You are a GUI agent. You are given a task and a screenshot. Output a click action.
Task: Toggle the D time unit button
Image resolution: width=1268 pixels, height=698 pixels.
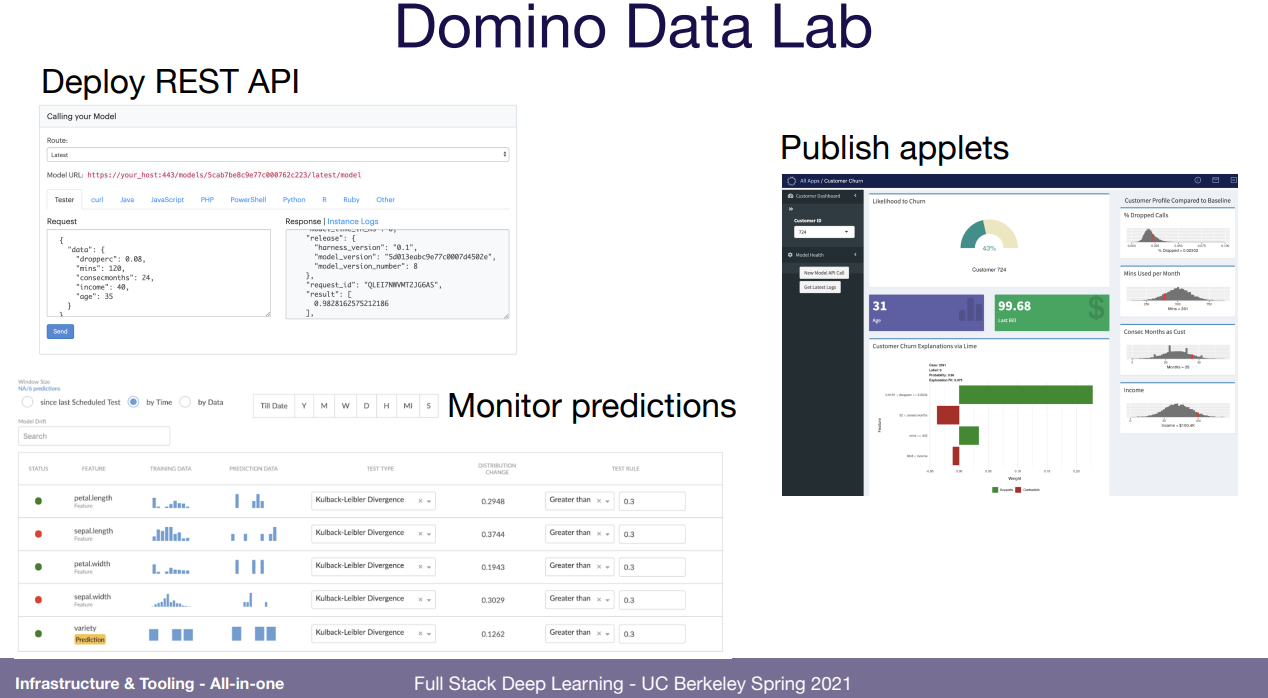coord(366,405)
